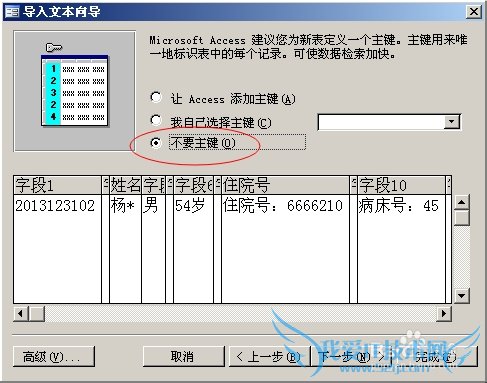Select the 住院号 column header
487x383 pixels.
tap(285, 185)
